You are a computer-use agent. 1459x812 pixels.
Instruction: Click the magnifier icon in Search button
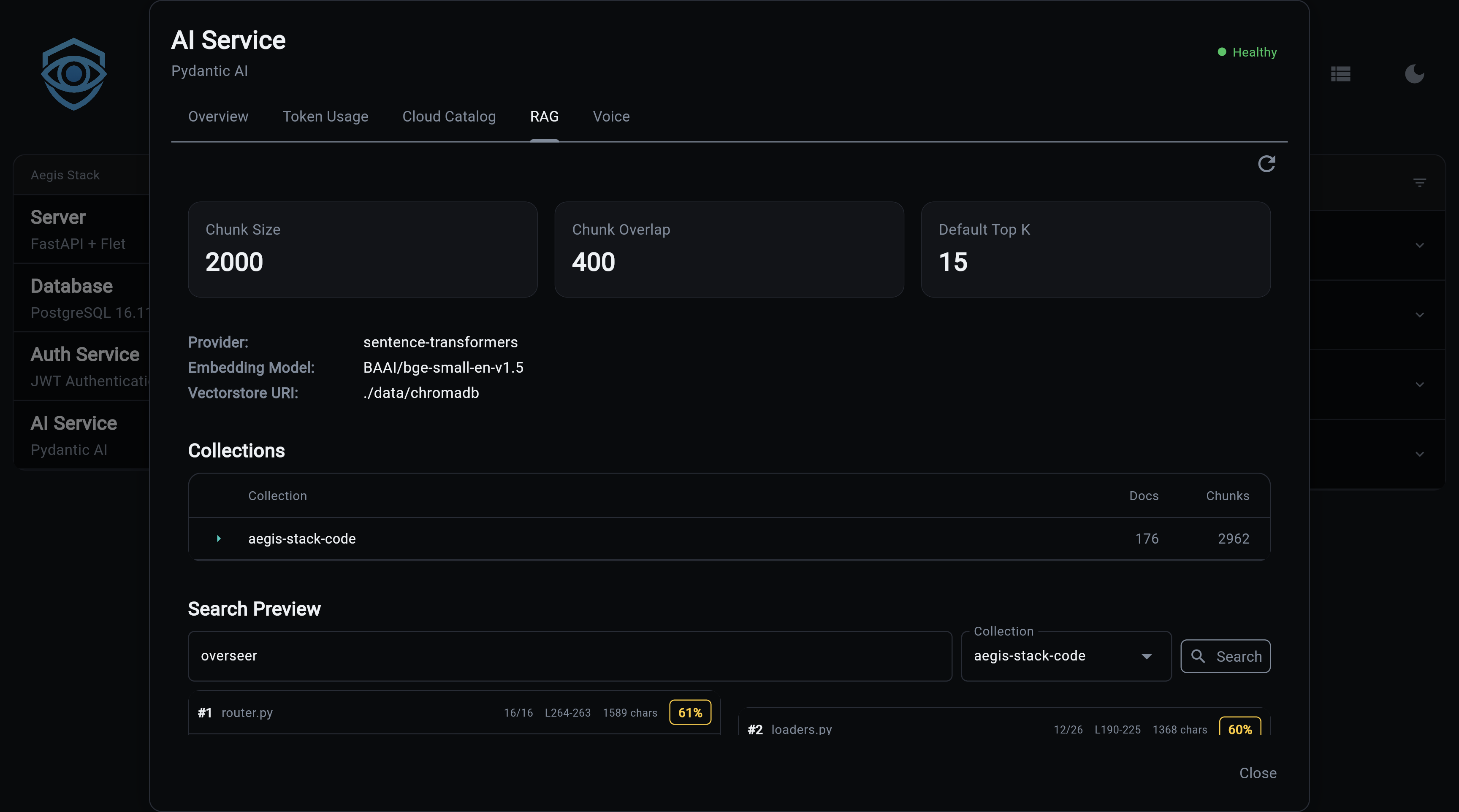(x=1198, y=656)
